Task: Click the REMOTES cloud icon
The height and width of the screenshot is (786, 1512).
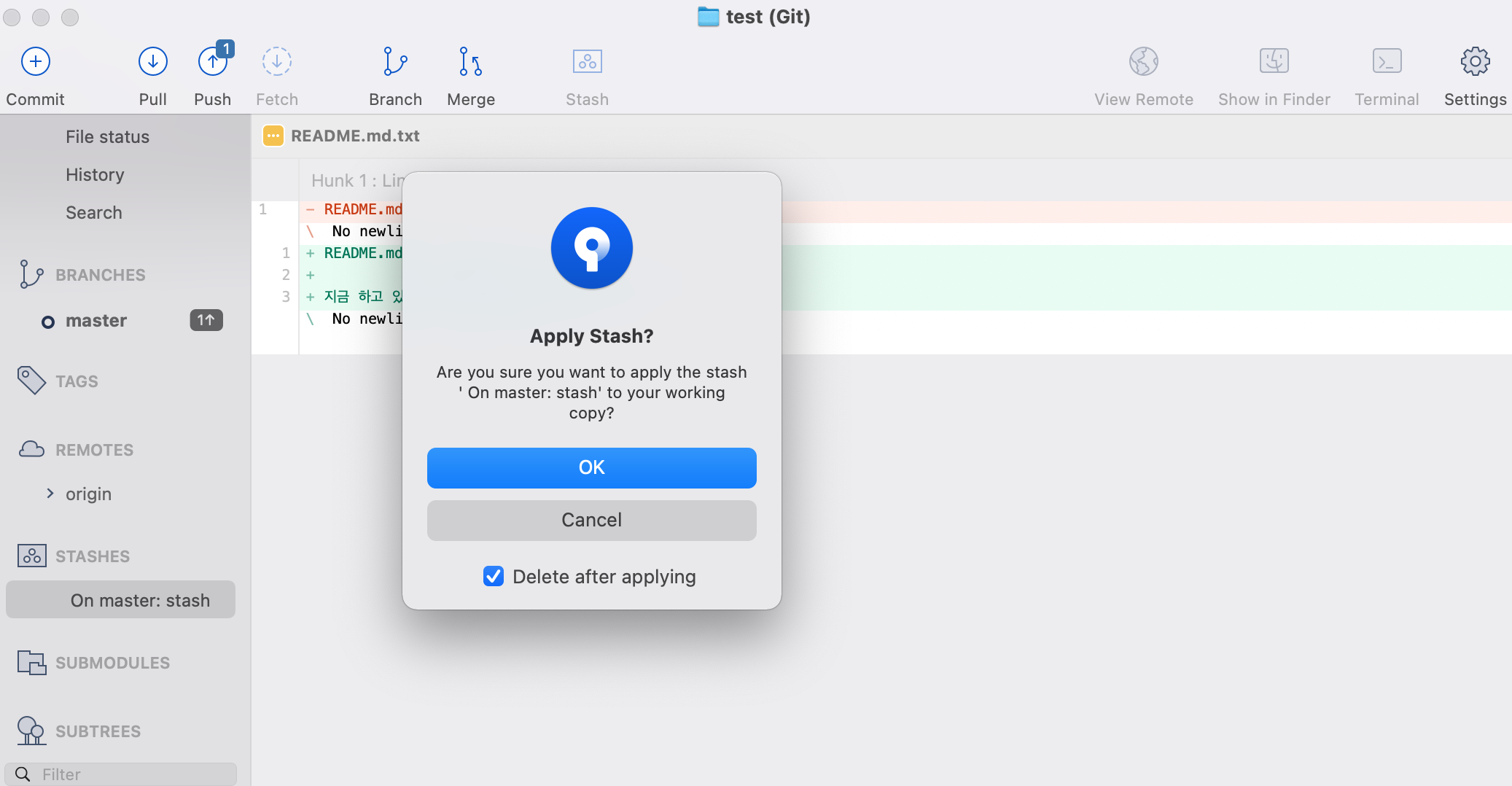Action: pyautogui.click(x=31, y=449)
